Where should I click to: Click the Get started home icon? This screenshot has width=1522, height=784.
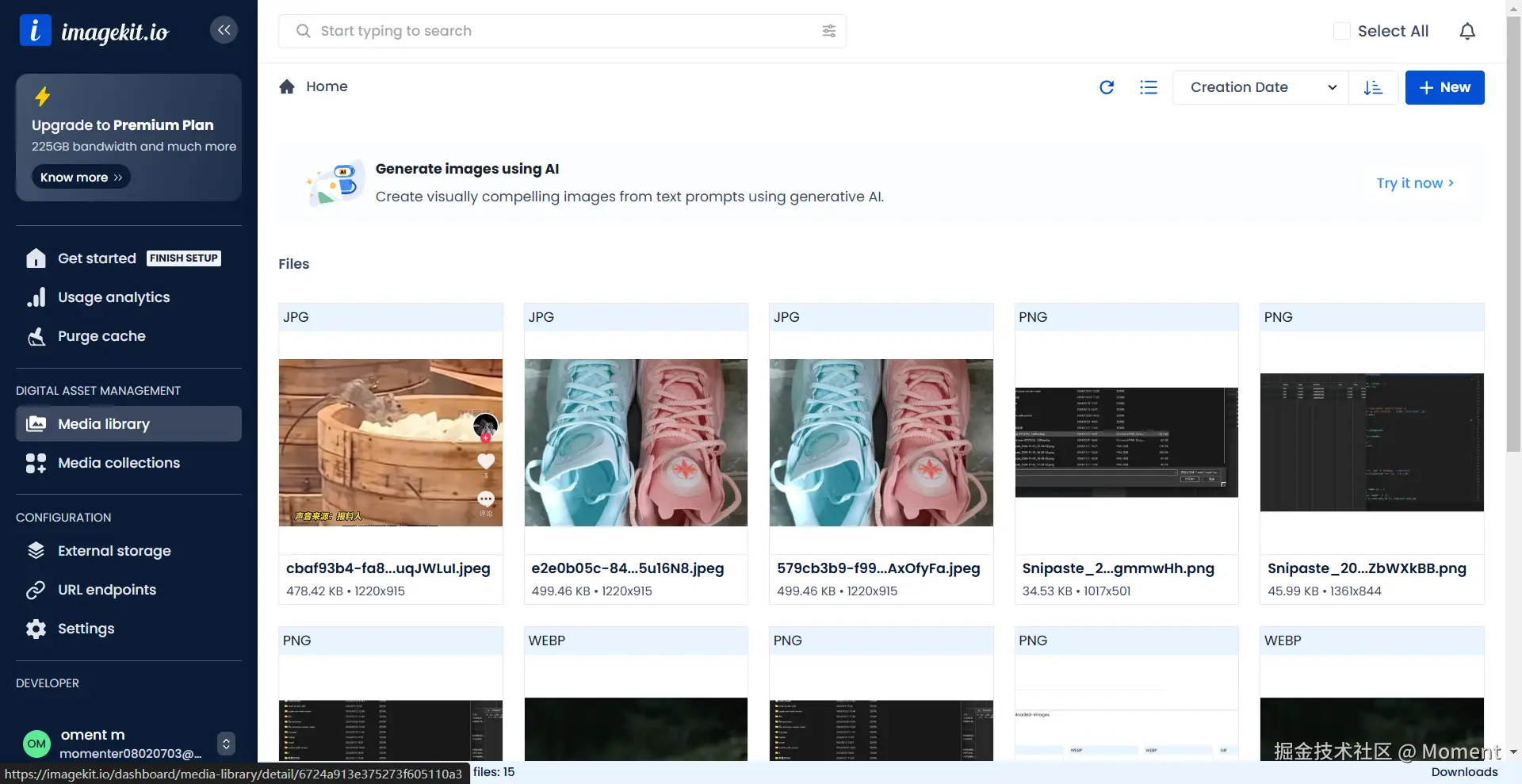pos(36,258)
